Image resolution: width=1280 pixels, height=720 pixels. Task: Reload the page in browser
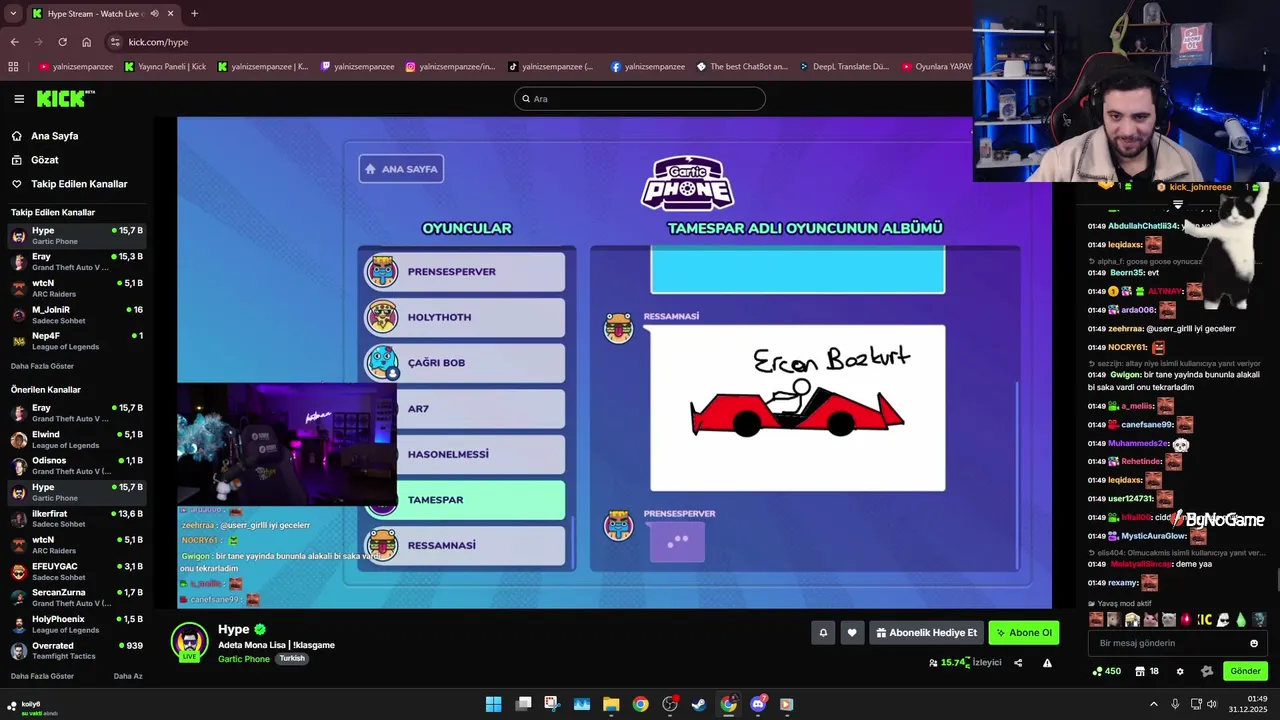point(62,42)
